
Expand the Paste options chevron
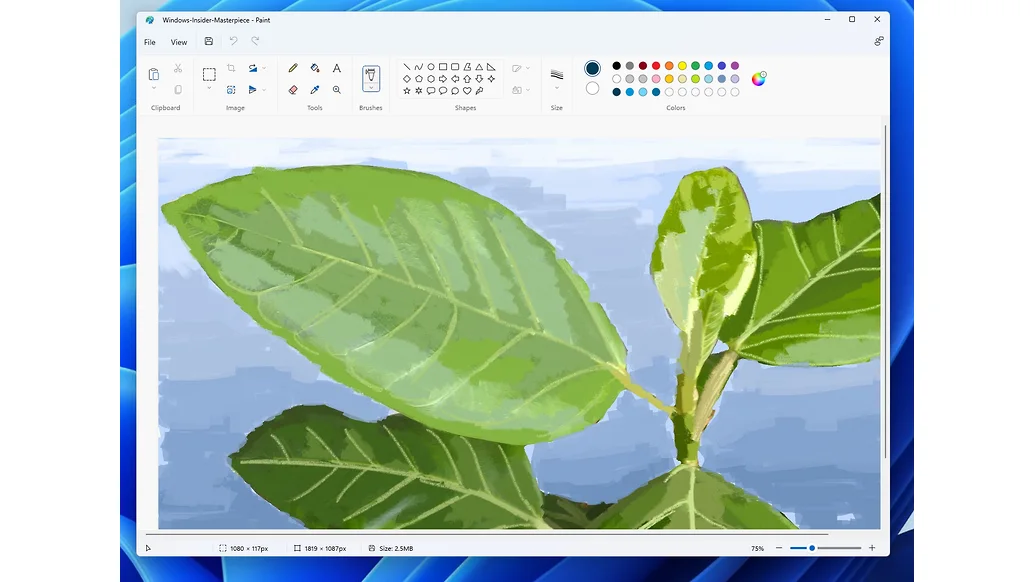(x=154, y=88)
